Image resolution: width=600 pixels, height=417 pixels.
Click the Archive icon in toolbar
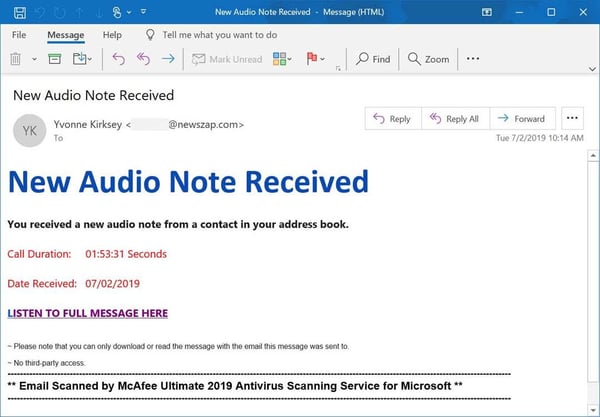point(54,59)
